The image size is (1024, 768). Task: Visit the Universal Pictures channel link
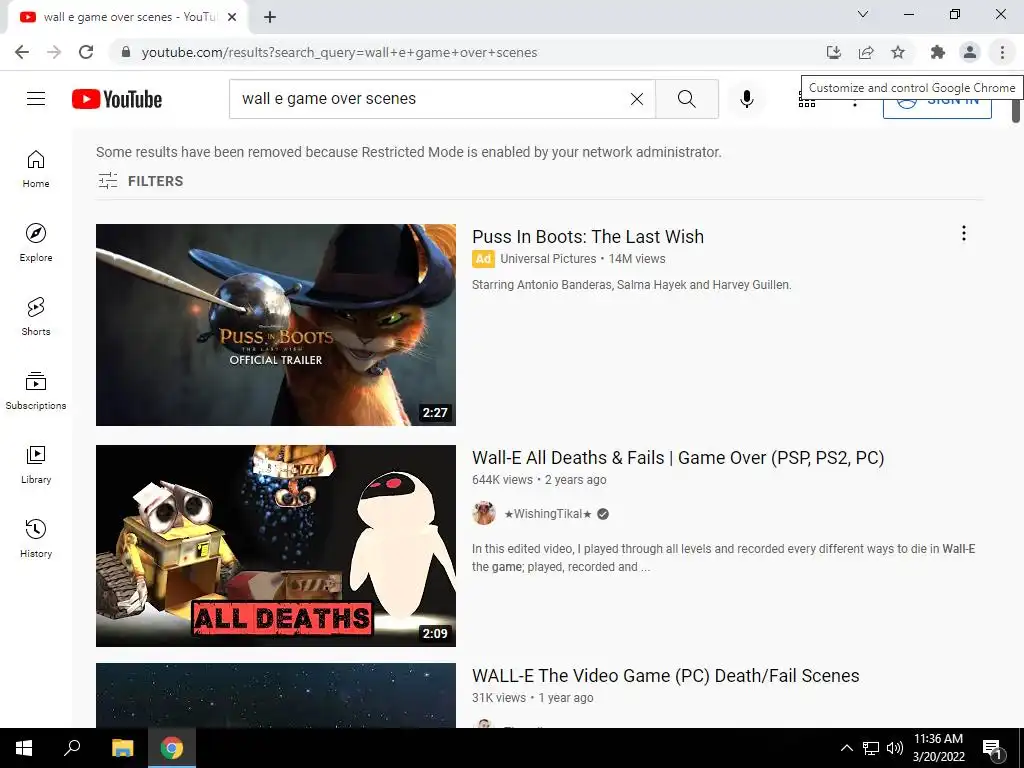click(x=548, y=259)
